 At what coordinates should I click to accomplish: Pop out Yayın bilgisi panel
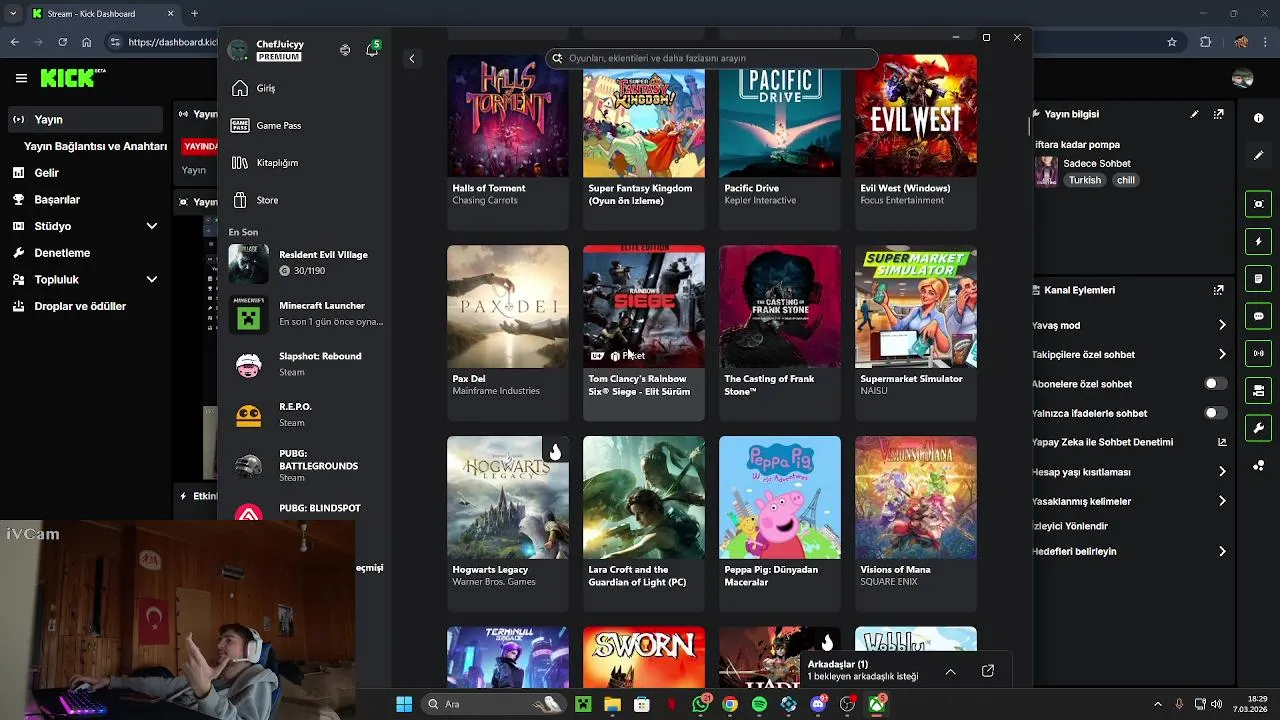(x=1218, y=114)
